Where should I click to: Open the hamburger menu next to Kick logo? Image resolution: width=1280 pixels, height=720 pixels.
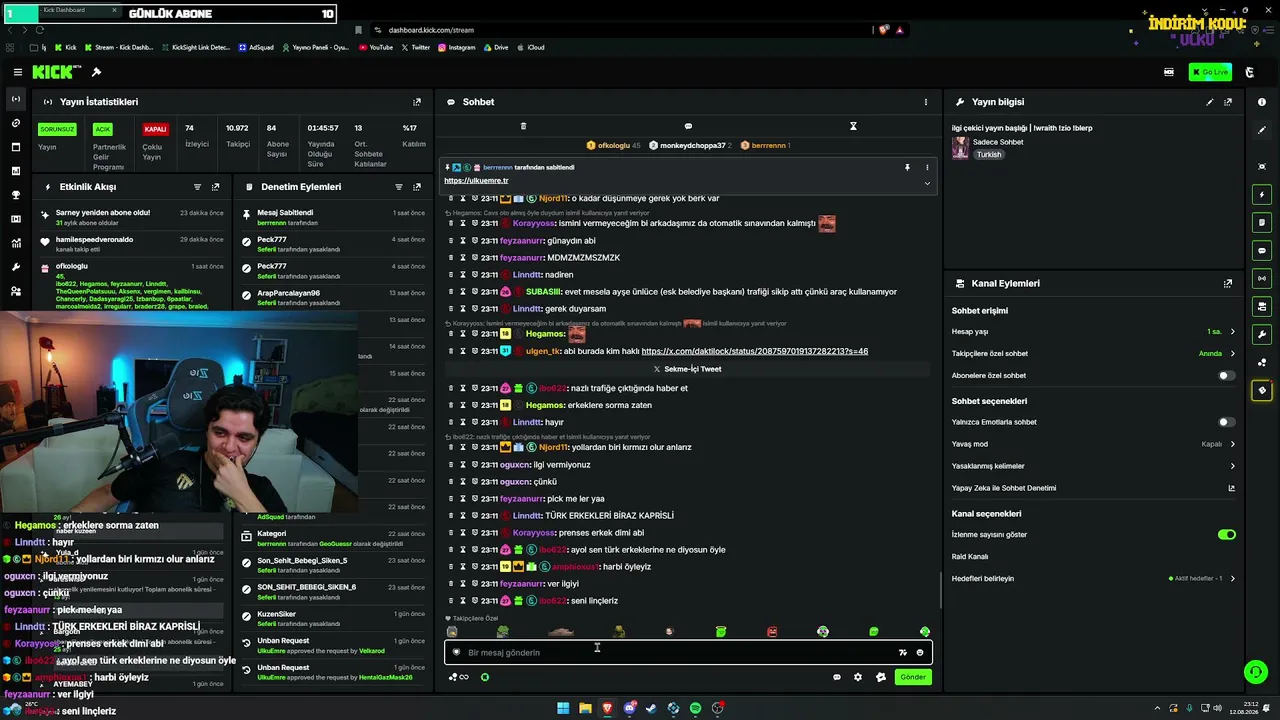17,72
